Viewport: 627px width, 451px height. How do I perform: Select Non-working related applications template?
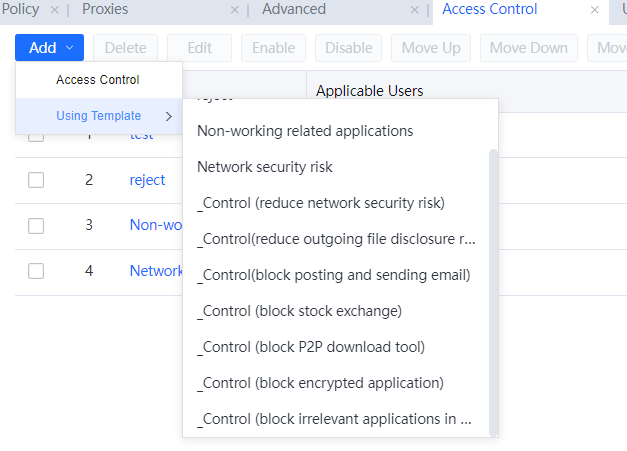pyautogui.click(x=305, y=131)
